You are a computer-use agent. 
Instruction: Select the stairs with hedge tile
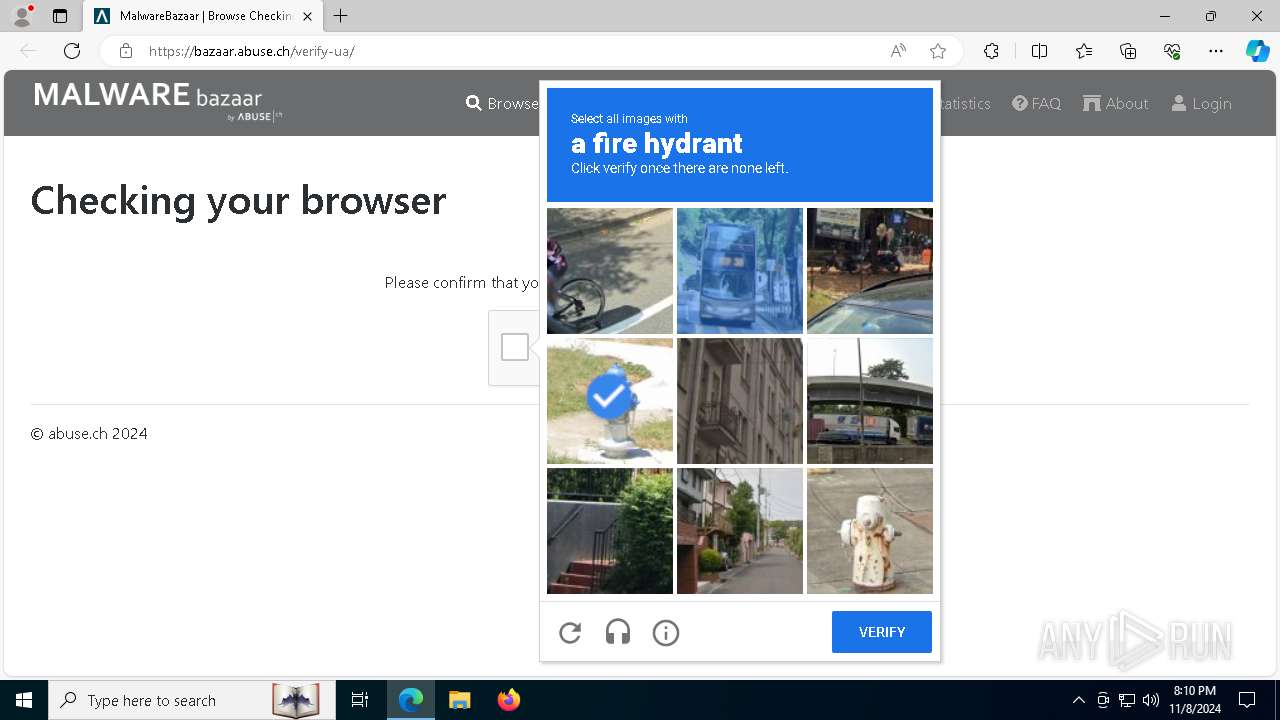click(610, 531)
